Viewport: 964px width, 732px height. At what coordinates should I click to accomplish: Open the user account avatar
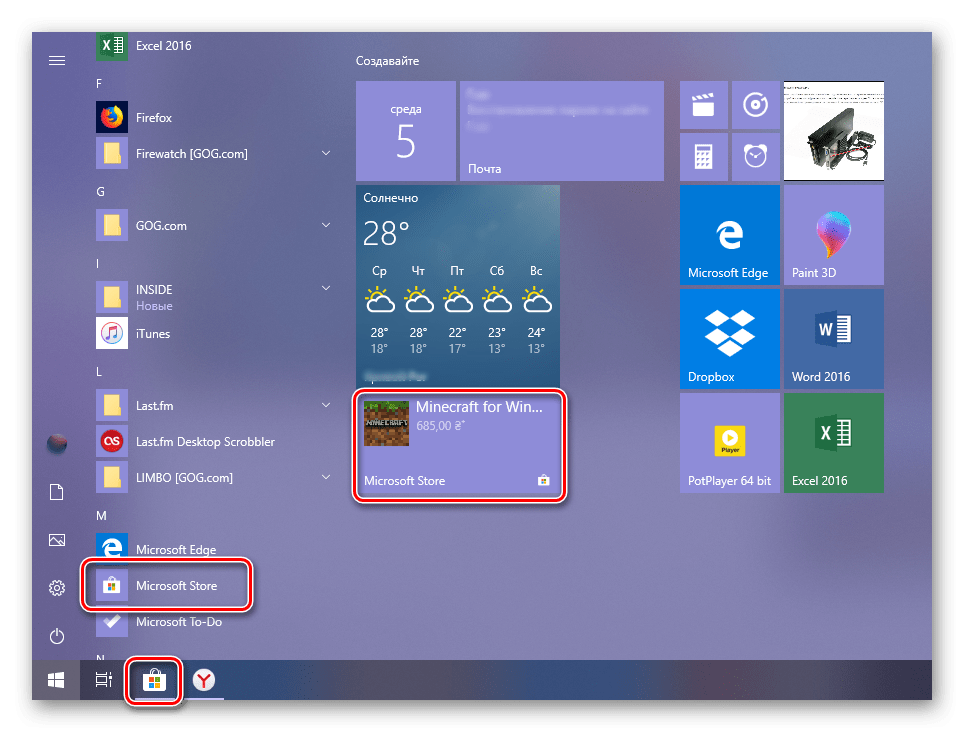pyautogui.click(x=57, y=443)
